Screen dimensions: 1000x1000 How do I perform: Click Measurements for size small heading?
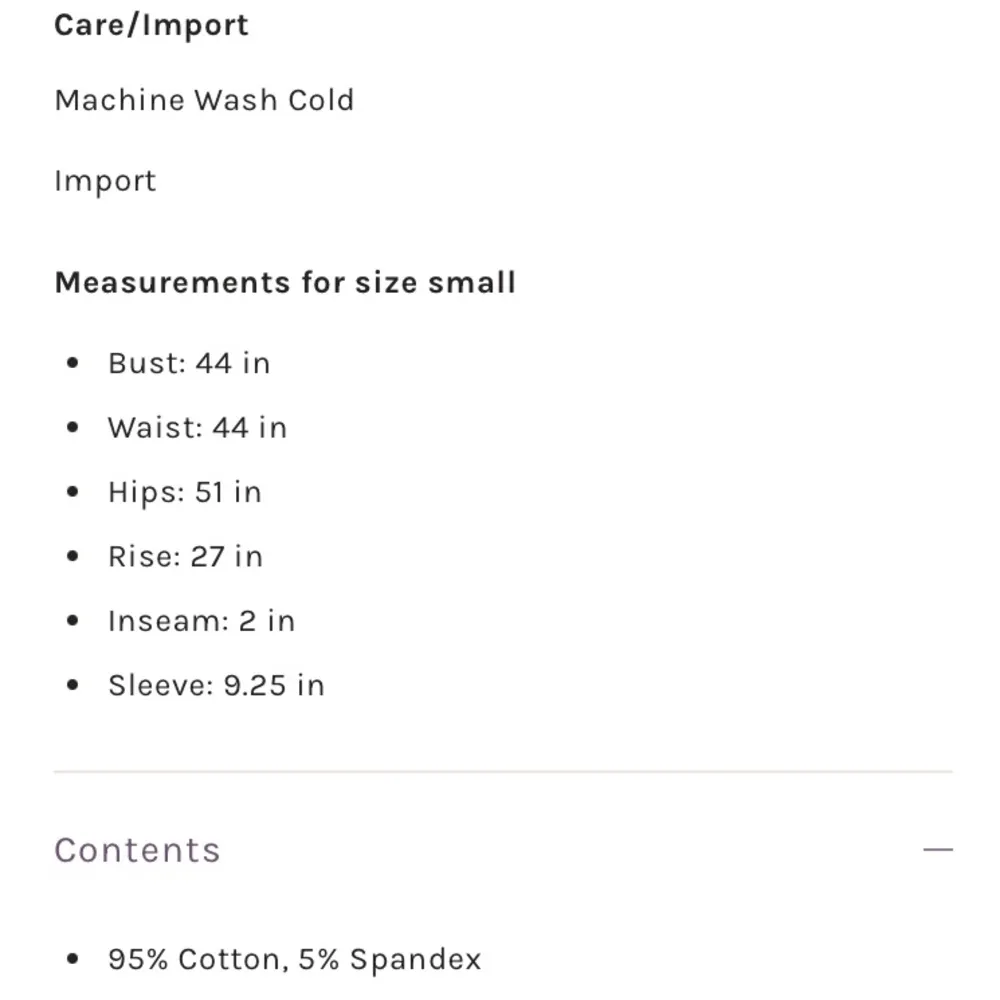pos(285,282)
